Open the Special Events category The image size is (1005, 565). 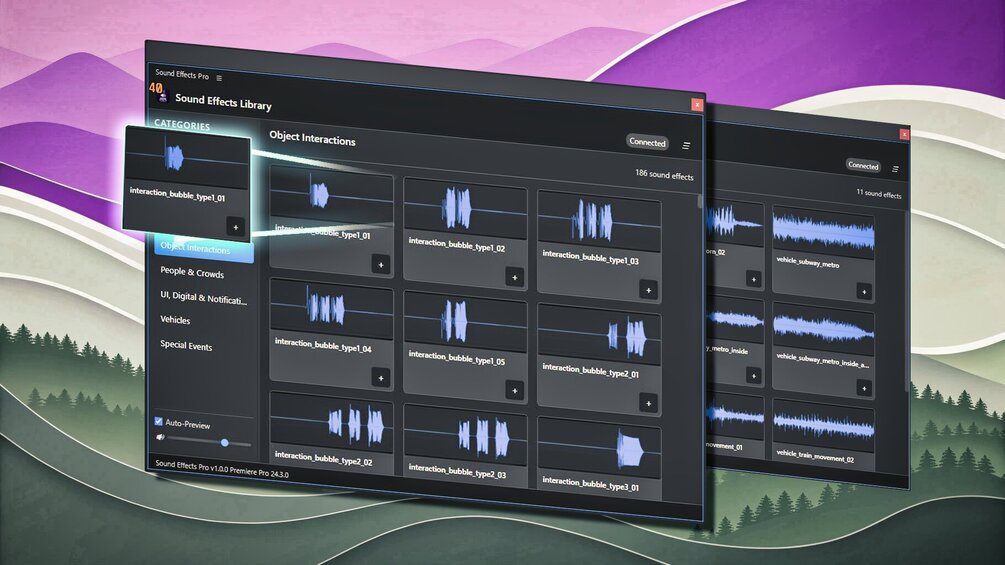[186, 345]
